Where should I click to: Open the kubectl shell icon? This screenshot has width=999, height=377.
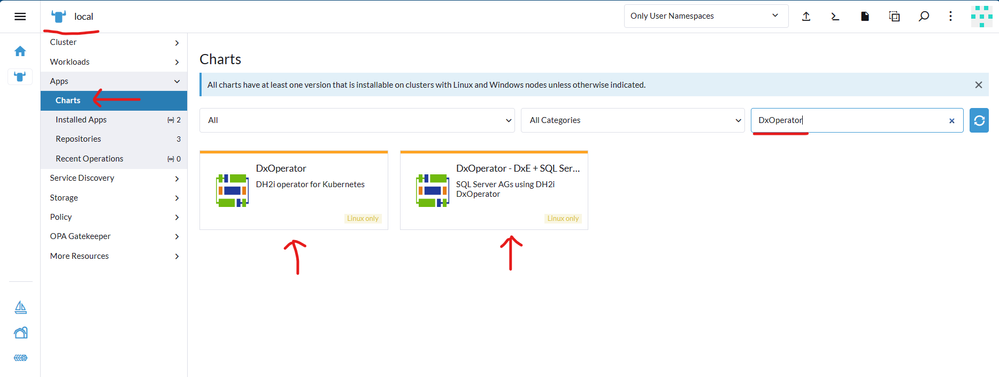coord(835,17)
